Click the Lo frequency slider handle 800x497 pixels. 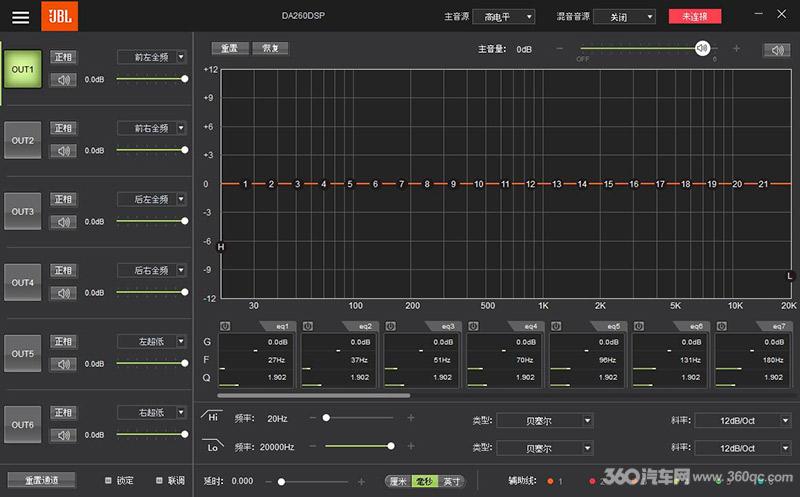[391, 446]
